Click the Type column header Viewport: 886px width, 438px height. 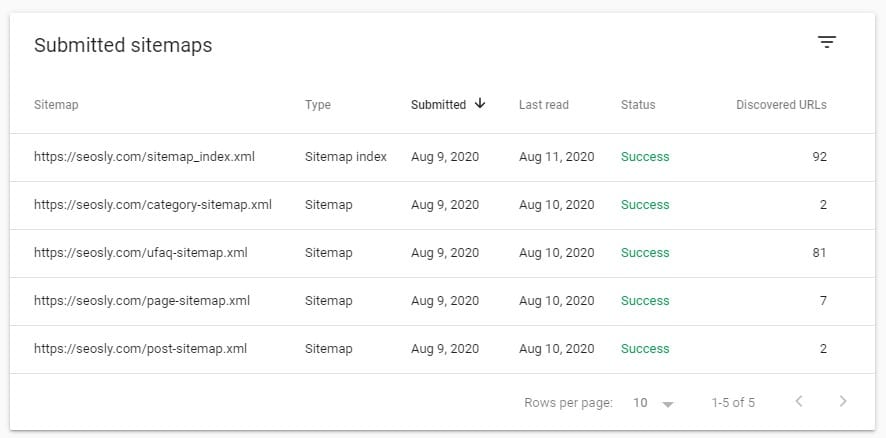pyautogui.click(x=317, y=105)
